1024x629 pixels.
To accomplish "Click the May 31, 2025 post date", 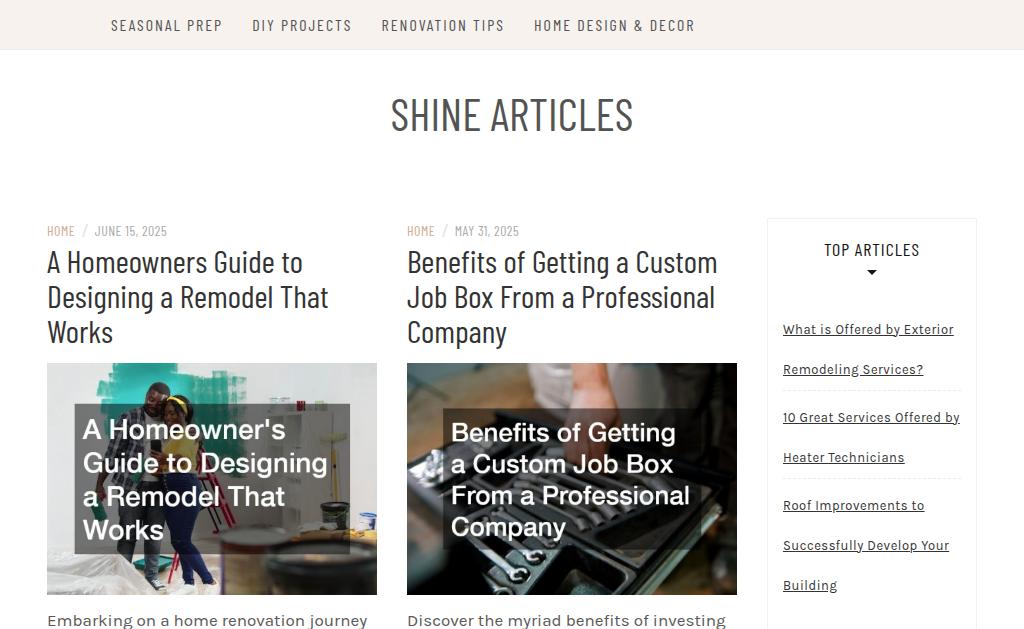I will point(487,231).
